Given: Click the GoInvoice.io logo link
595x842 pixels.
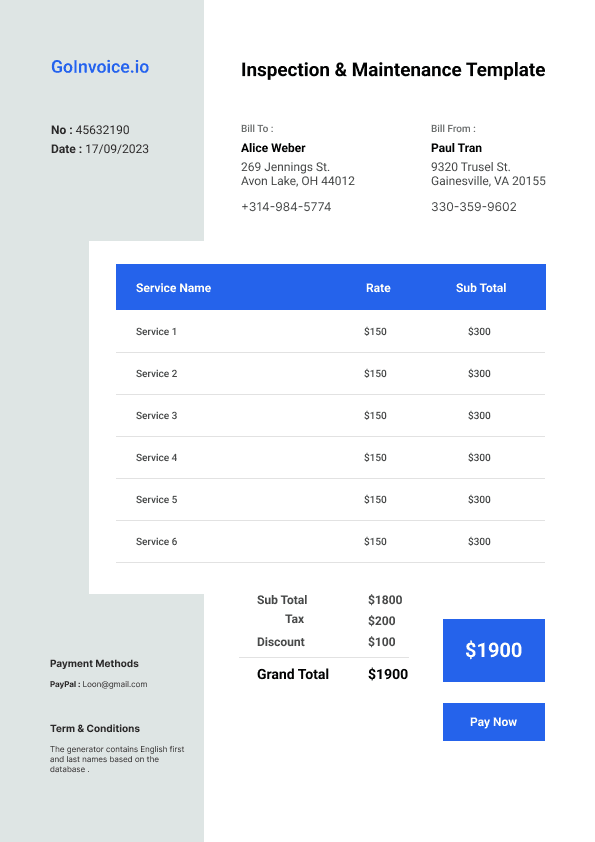Looking at the screenshot, I should (x=100, y=67).
